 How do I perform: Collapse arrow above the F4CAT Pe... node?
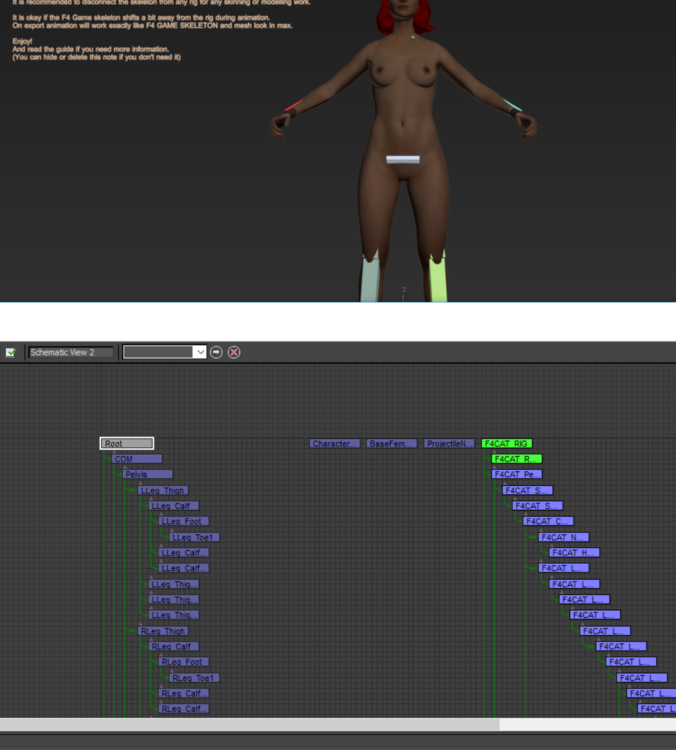494,468
